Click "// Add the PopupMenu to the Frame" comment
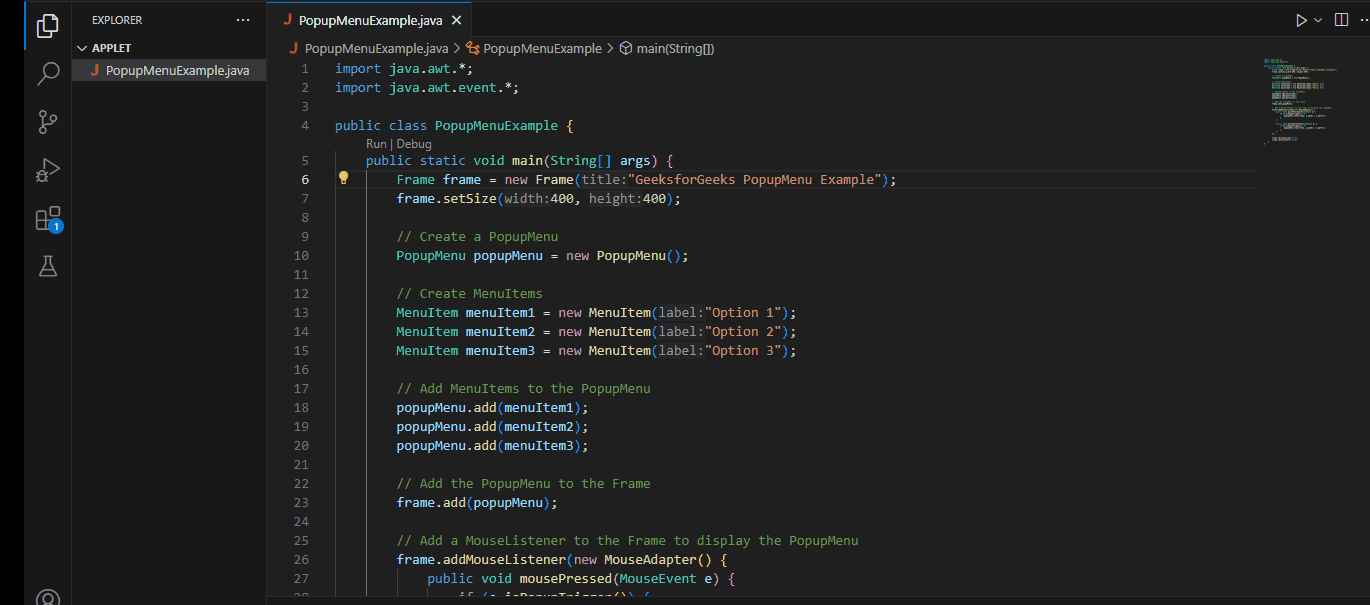This screenshot has width=1370, height=605. 523,483
